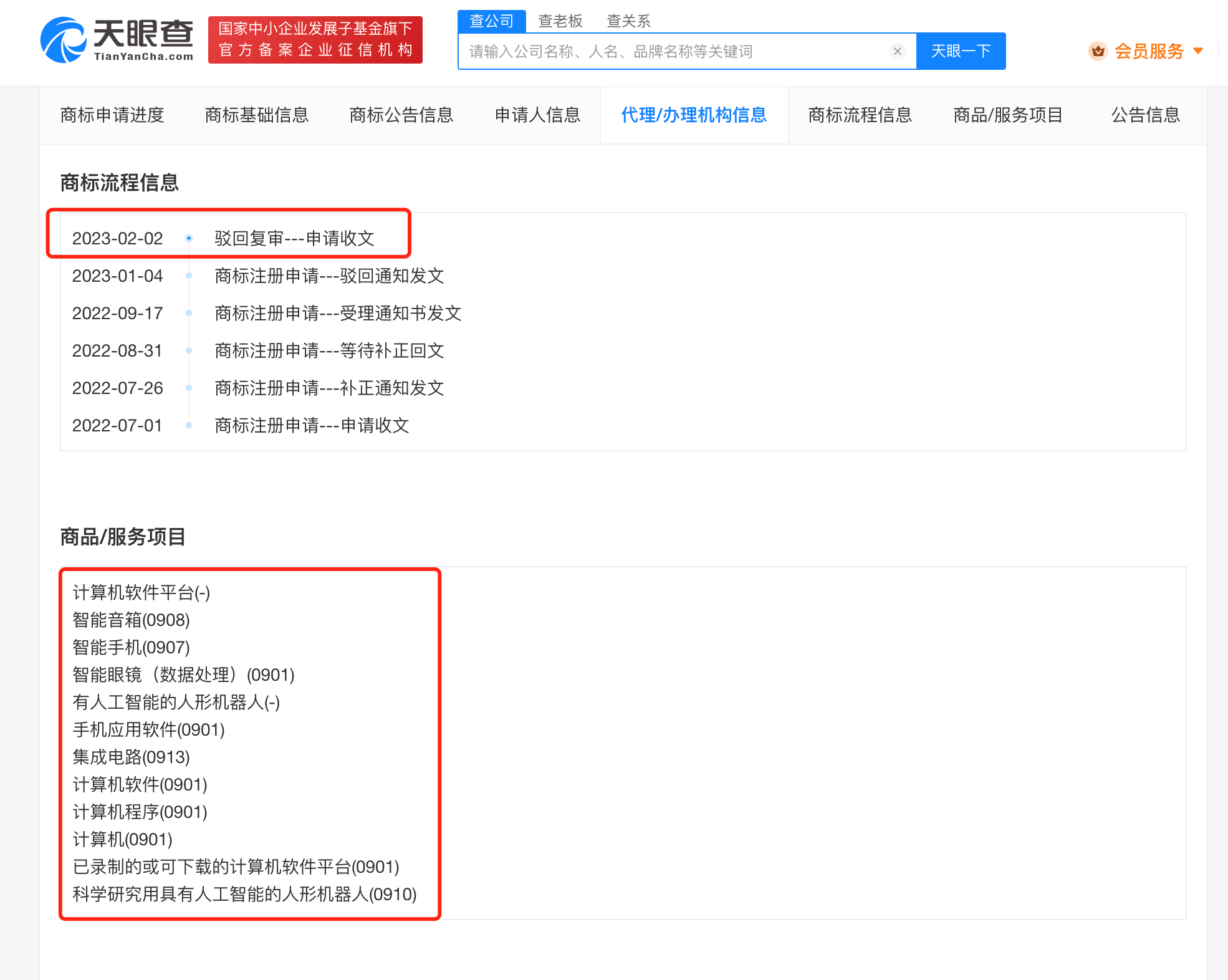Select the text 商标注册申请---申请收文
The image size is (1228, 980).
point(312,425)
